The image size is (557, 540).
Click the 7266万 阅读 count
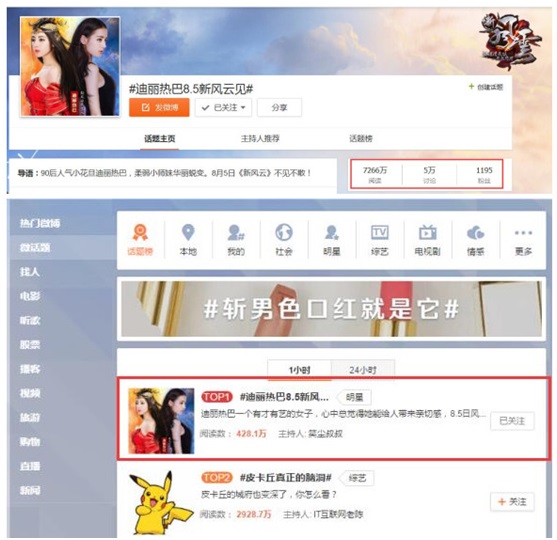[375, 174]
